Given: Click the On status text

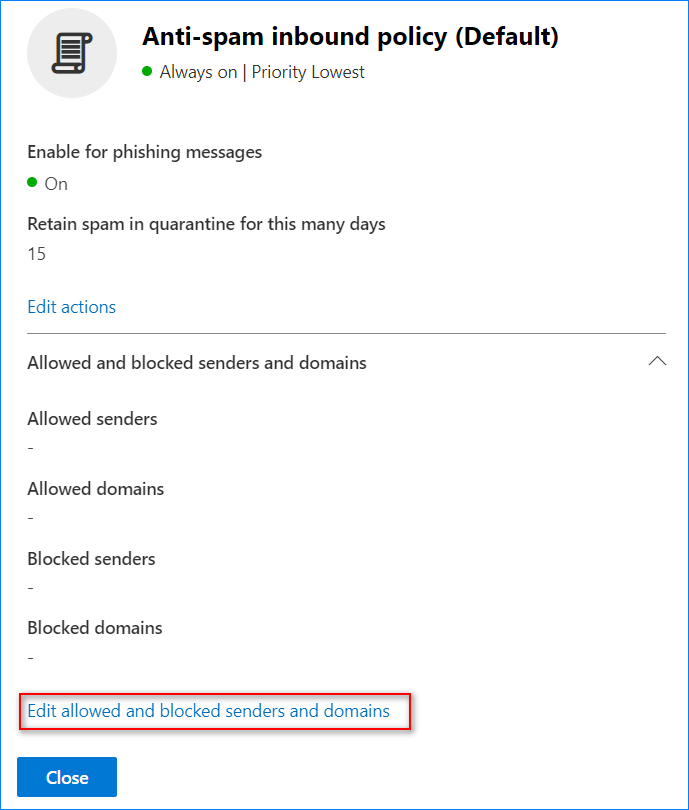Looking at the screenshot, I should 56,184.
